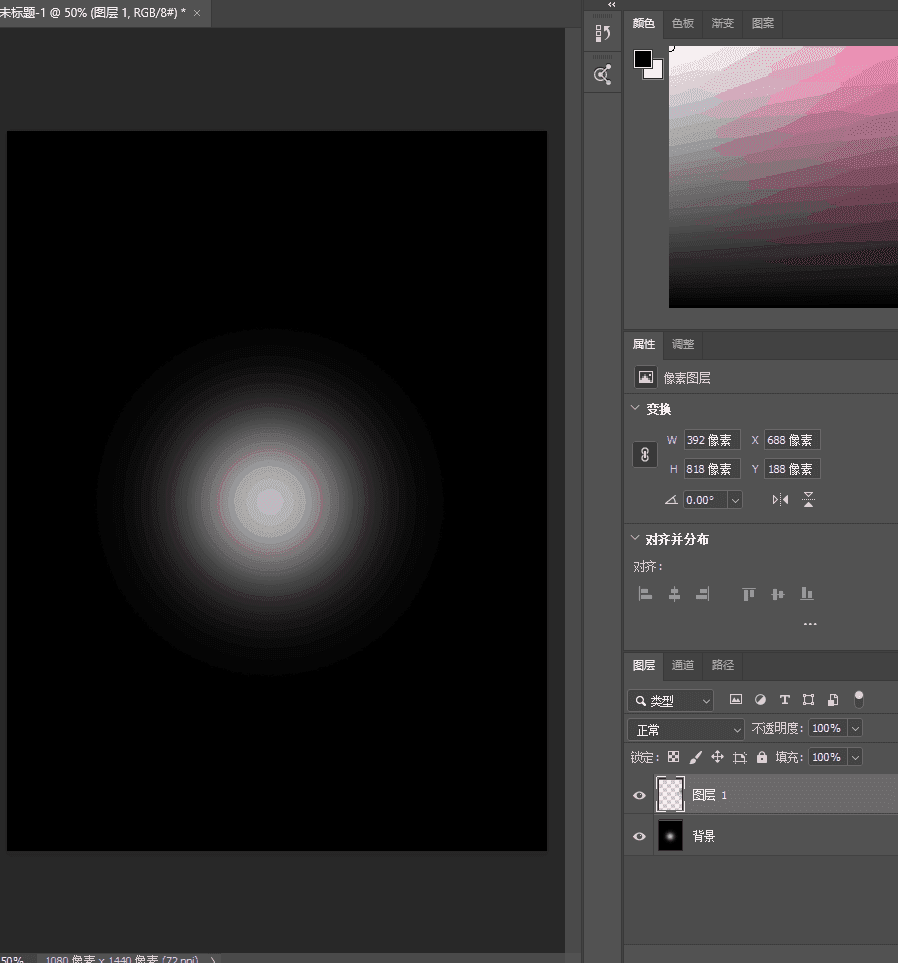Toggle the width-height link constraint
Viewport: 898px width, 963px height.
coord(645,454)
